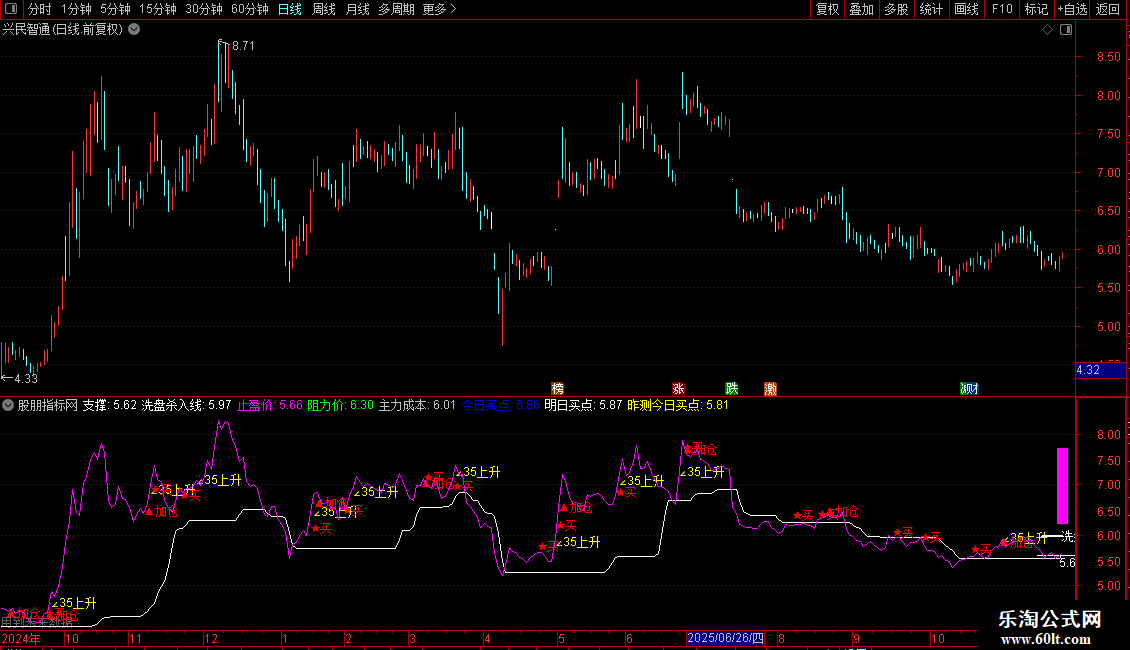Image resolution: width=1130 pixels, height=650 pixels.
Task: Toggle the left sidebar panel icon
Action: [11, 9]
